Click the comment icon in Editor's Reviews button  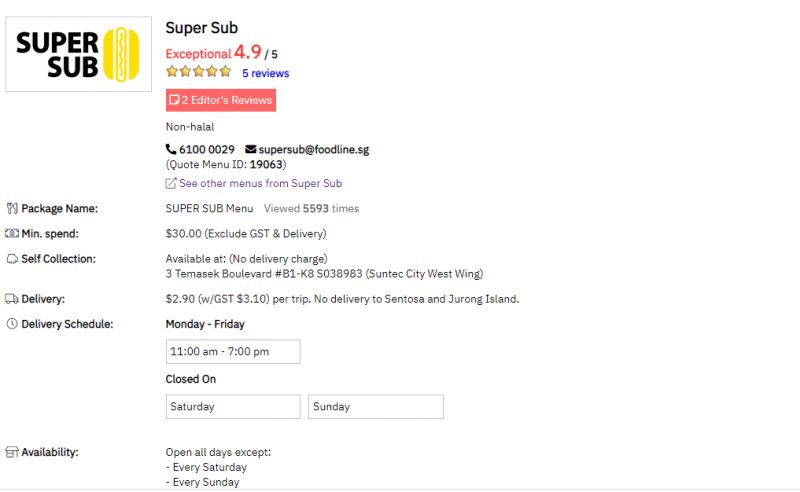click(x=175, y=101)
